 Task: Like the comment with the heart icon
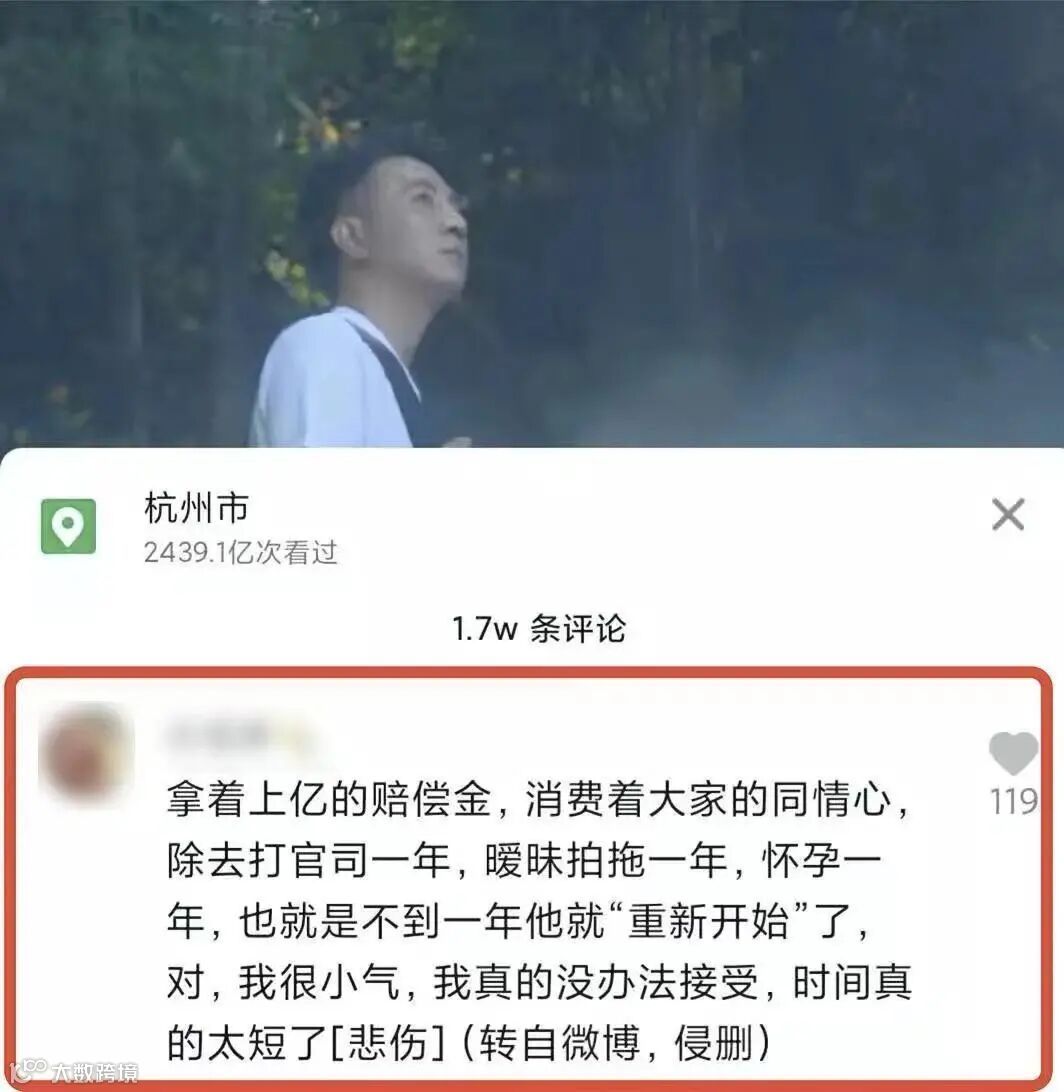(x=1013, y=753)
